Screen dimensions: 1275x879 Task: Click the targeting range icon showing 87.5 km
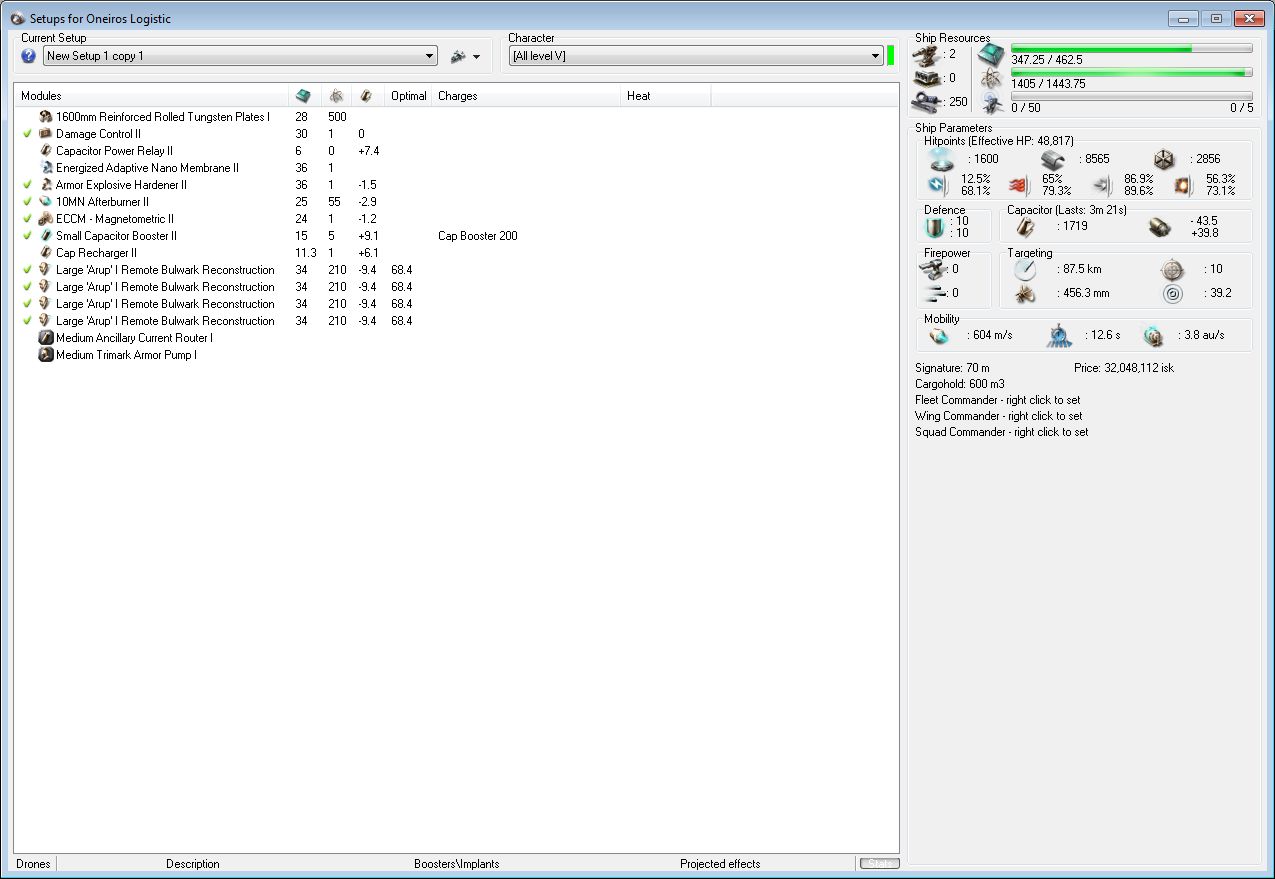(1025, 270)
